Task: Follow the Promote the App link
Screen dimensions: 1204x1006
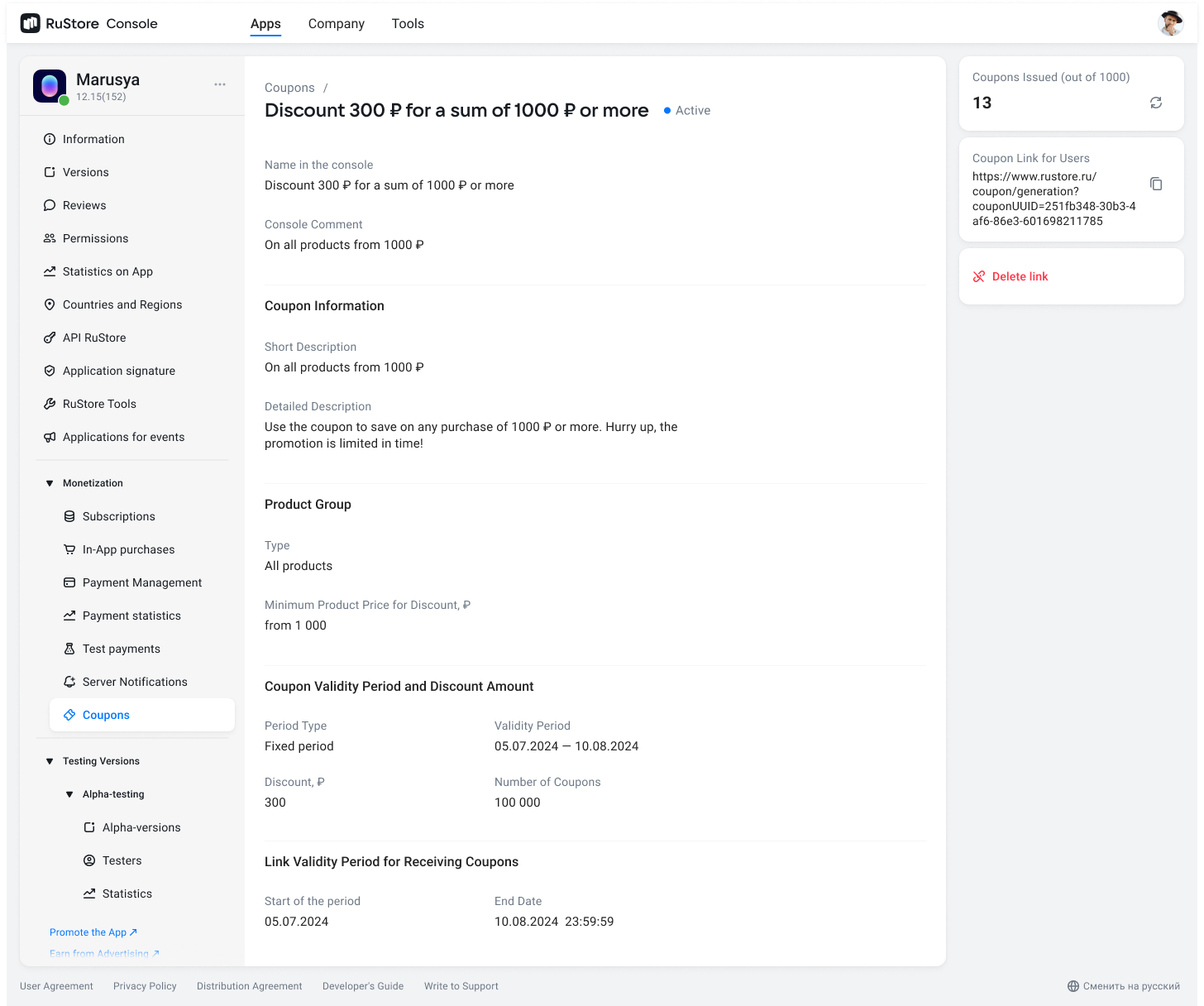Action: (93, 932)
